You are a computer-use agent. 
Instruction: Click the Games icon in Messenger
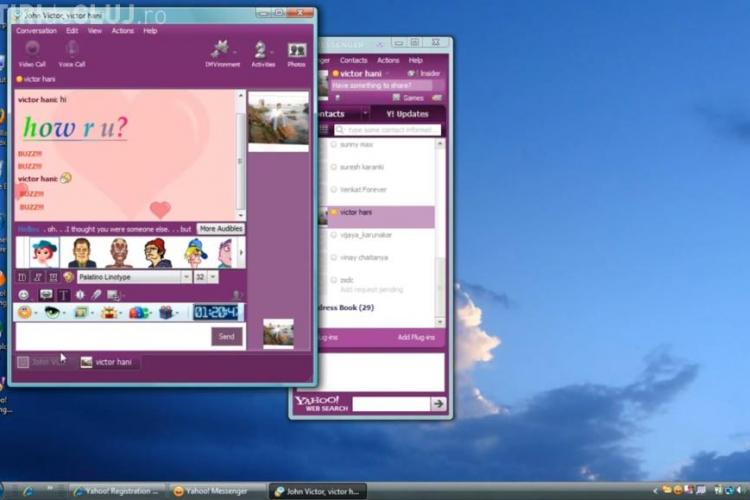pyautogui.click(x=408, y=98)
